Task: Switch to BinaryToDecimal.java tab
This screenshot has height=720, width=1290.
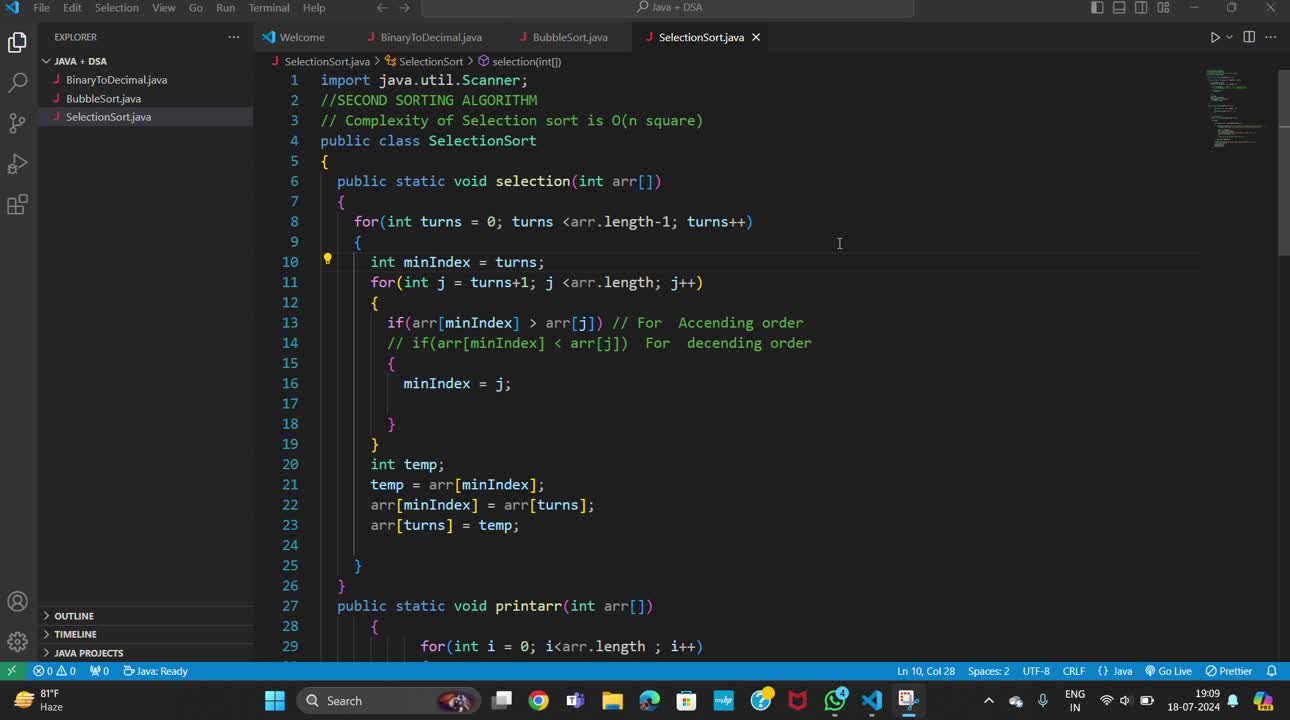Action: click(x=431, y=37)
